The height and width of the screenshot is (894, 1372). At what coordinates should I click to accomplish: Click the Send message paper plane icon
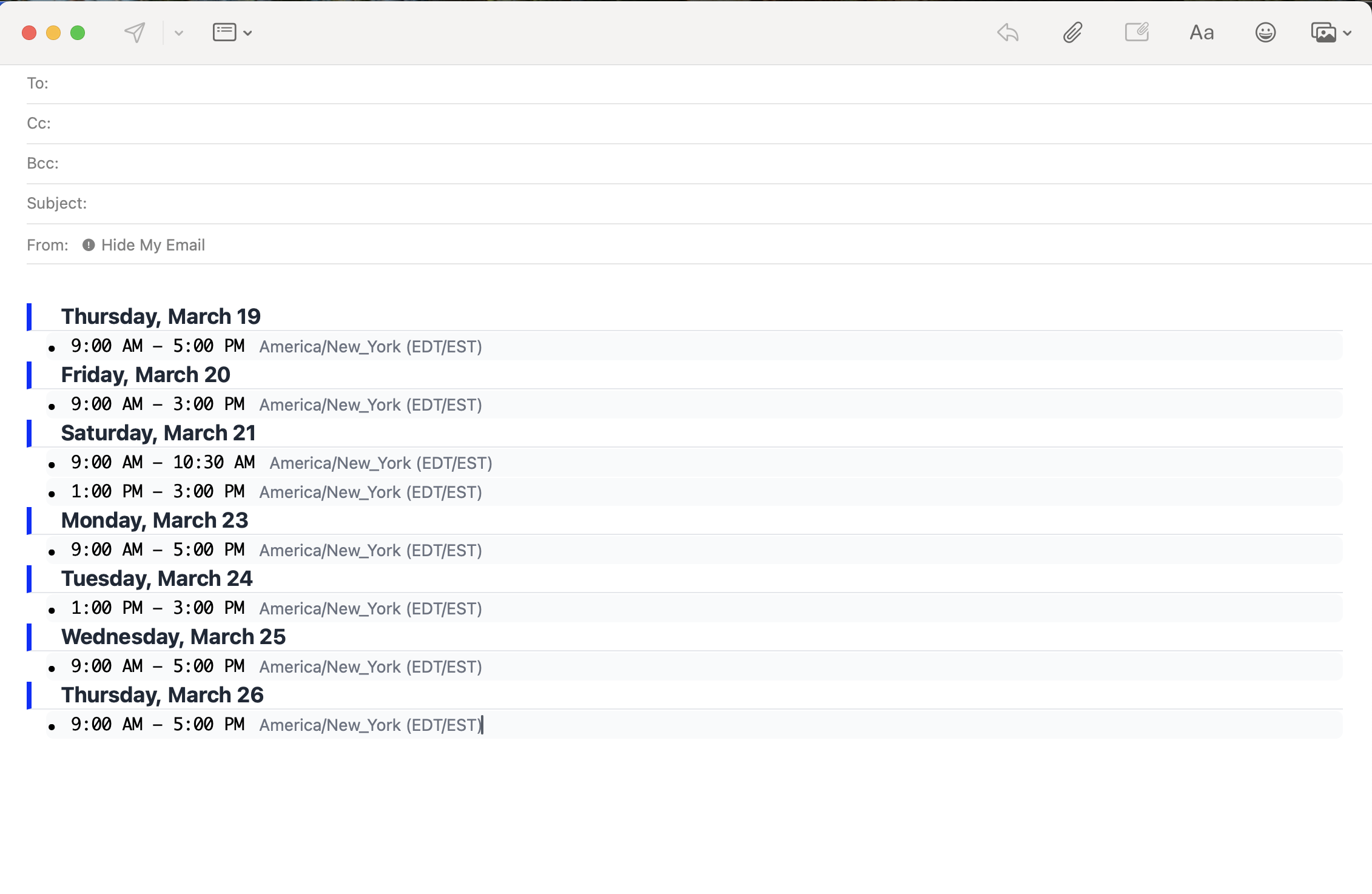pos(135,32)
